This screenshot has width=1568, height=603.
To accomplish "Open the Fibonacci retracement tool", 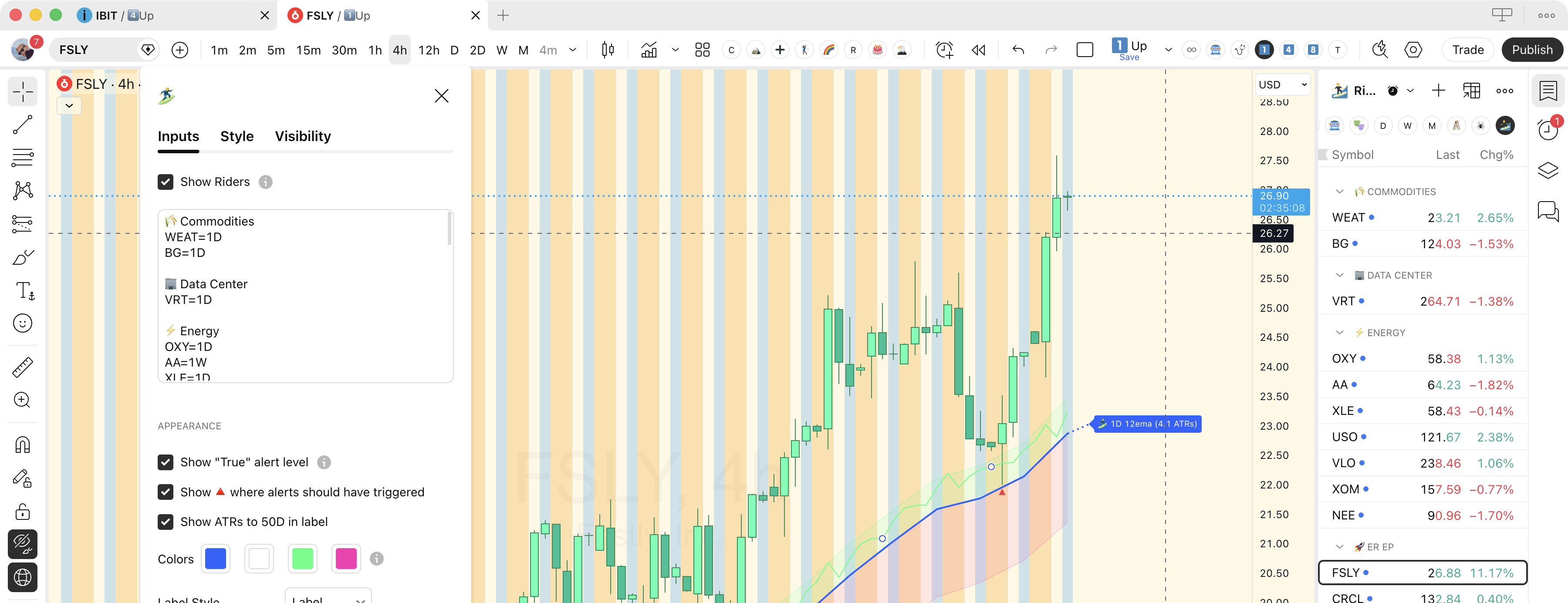I will pos(23,158).
